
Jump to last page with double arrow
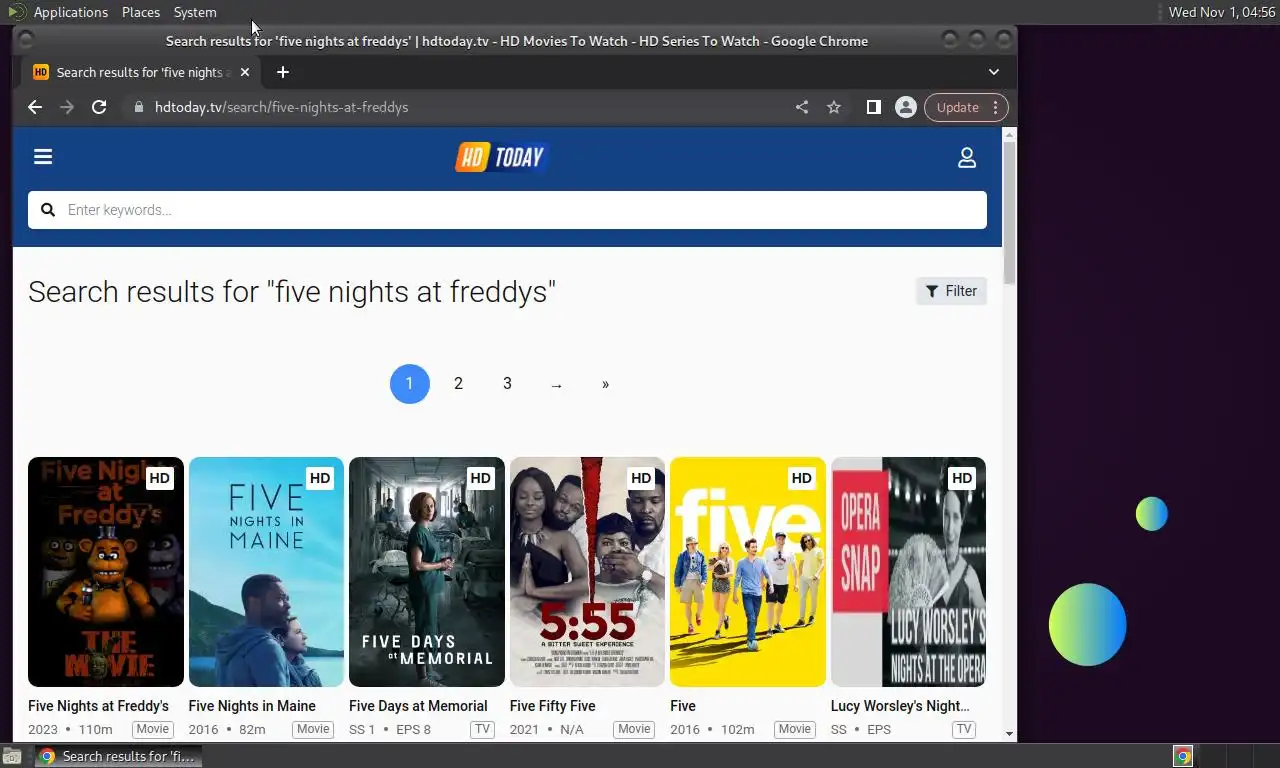tap(605, 384)
